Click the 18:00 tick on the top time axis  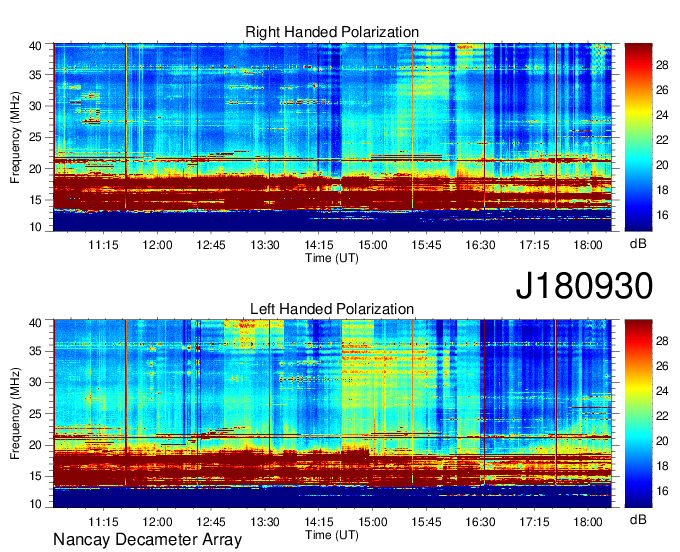click(588, 245)
